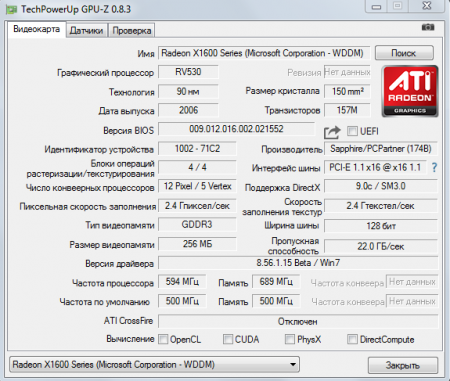Toggle the OpenCL checkbox
Image resolution: width=450 pixels, height=381 pixels.
coord(163,339)
